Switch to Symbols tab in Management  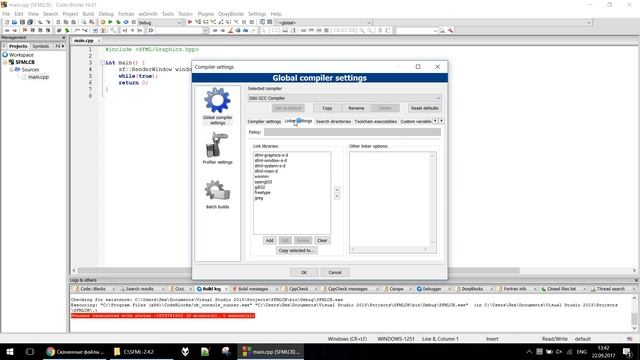40,46
